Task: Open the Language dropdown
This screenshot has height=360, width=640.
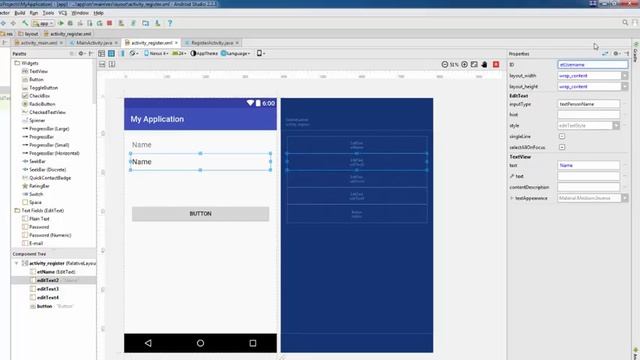Action: coord(236,53)
